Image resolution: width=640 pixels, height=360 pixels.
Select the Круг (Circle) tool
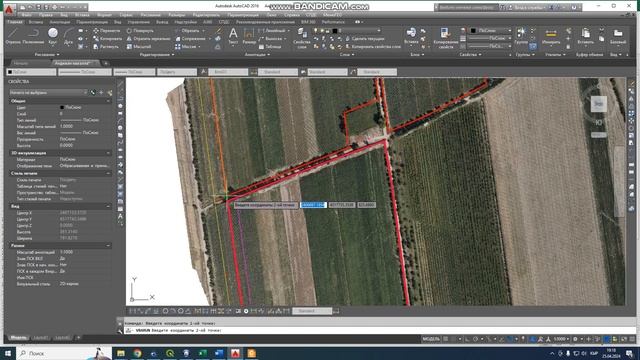click(53, 36)
